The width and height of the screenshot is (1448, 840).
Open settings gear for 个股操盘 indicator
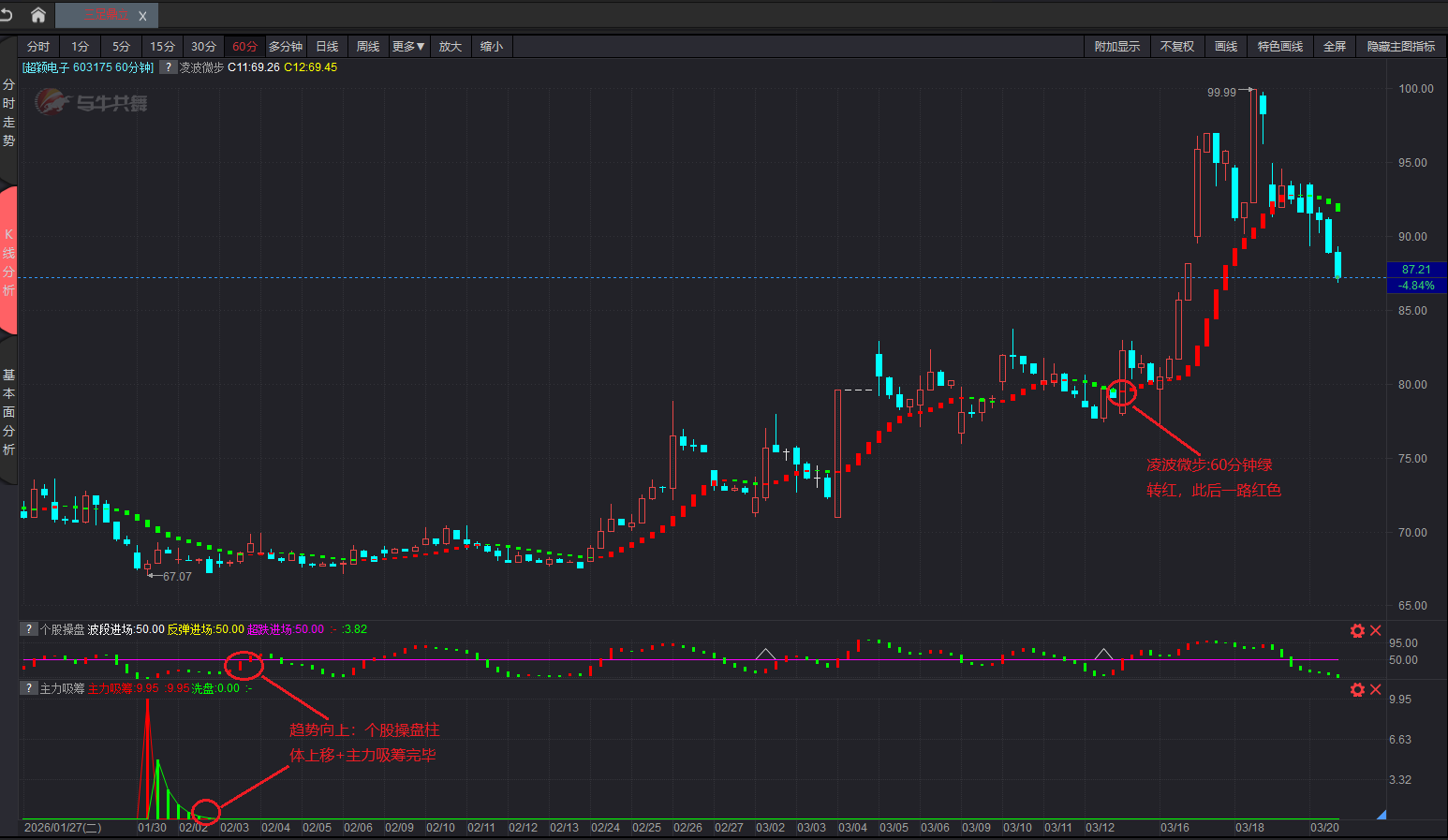click(1357, 630)
